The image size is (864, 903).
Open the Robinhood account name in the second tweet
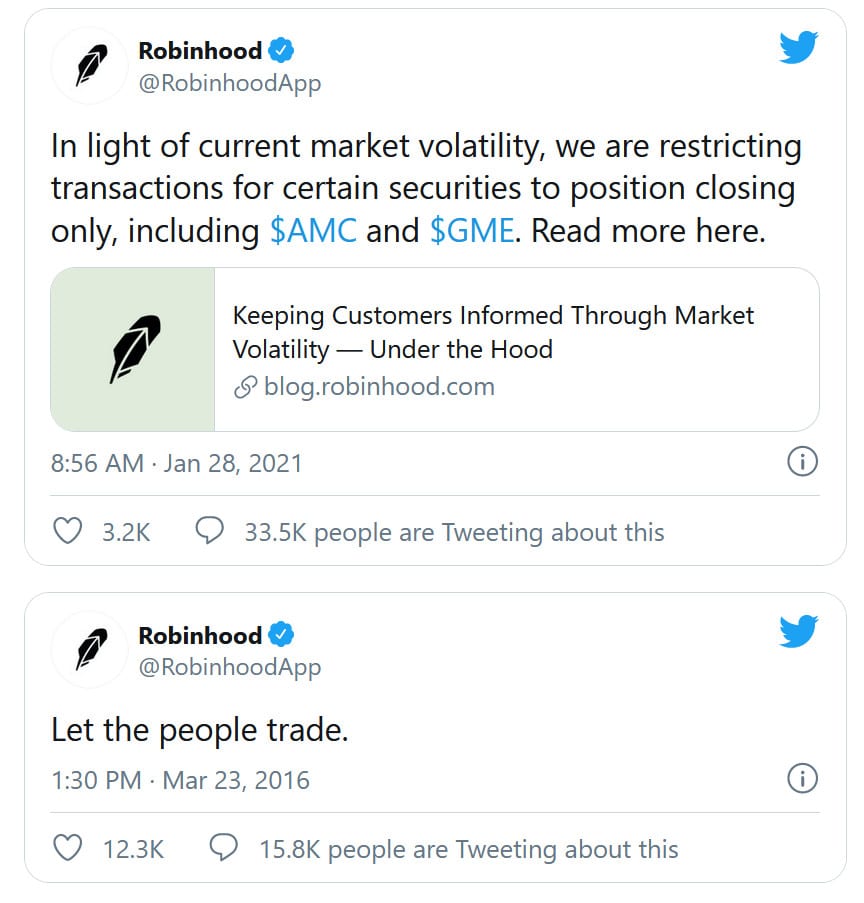click(x=200, y=635)
